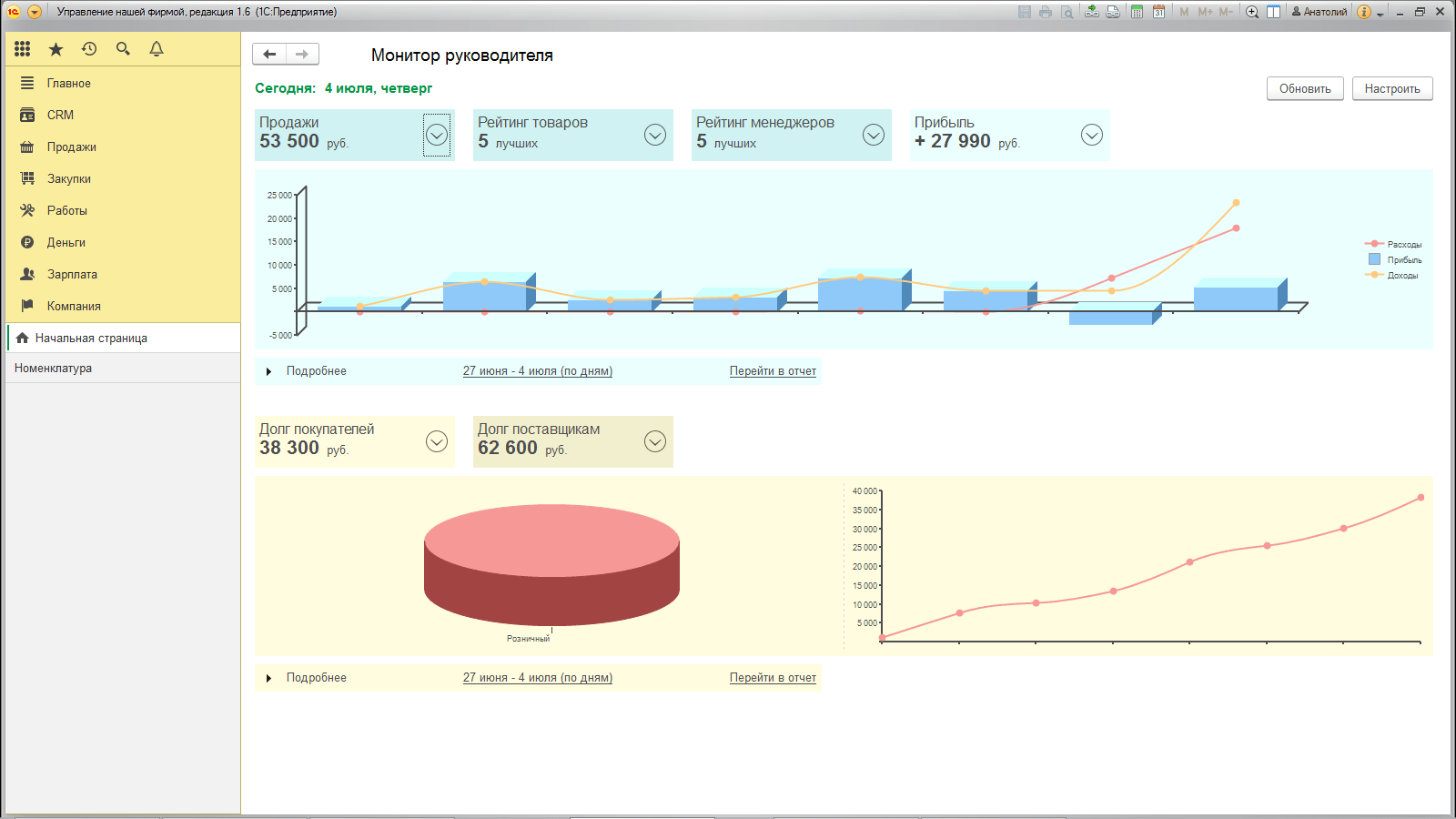The height and width of the screenshot is (819, 1456).
Task: Expand Продажи indicator chevron
Action: [437, 135]
